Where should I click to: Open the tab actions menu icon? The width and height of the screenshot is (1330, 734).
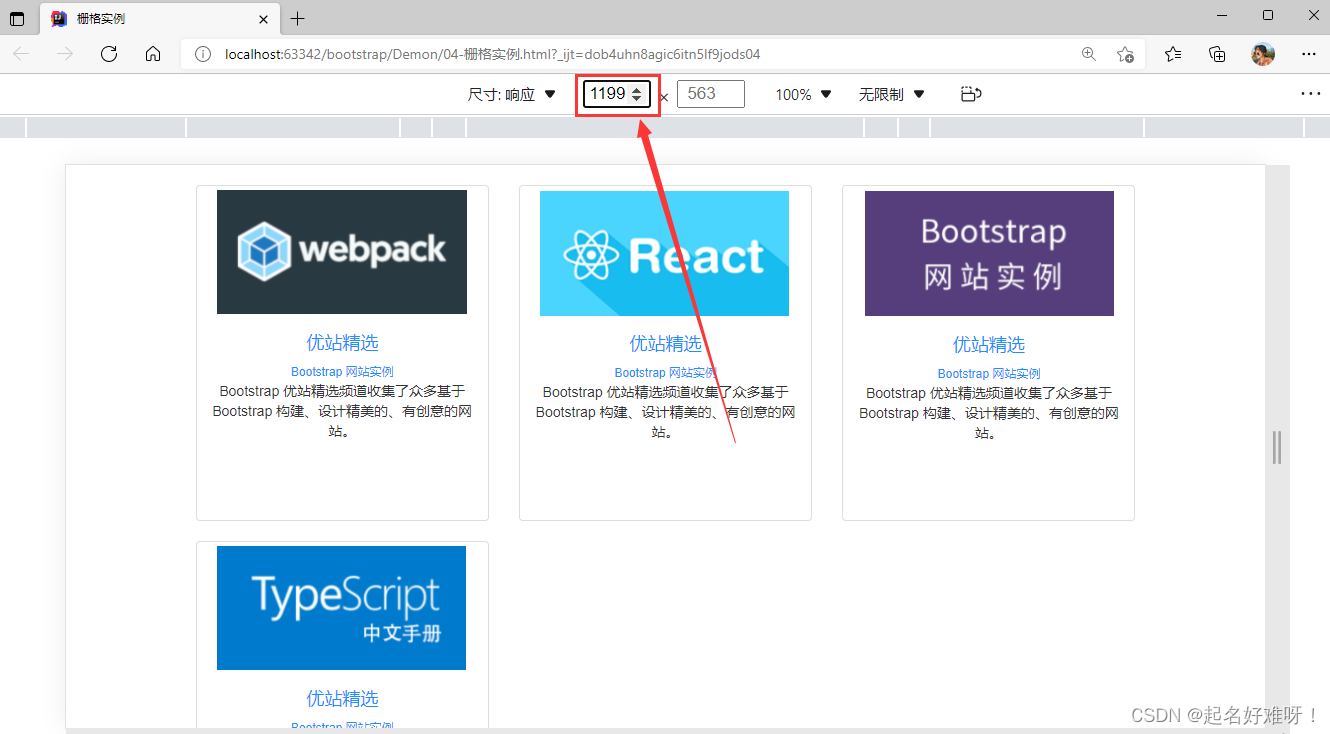click(x=17, y=18)
